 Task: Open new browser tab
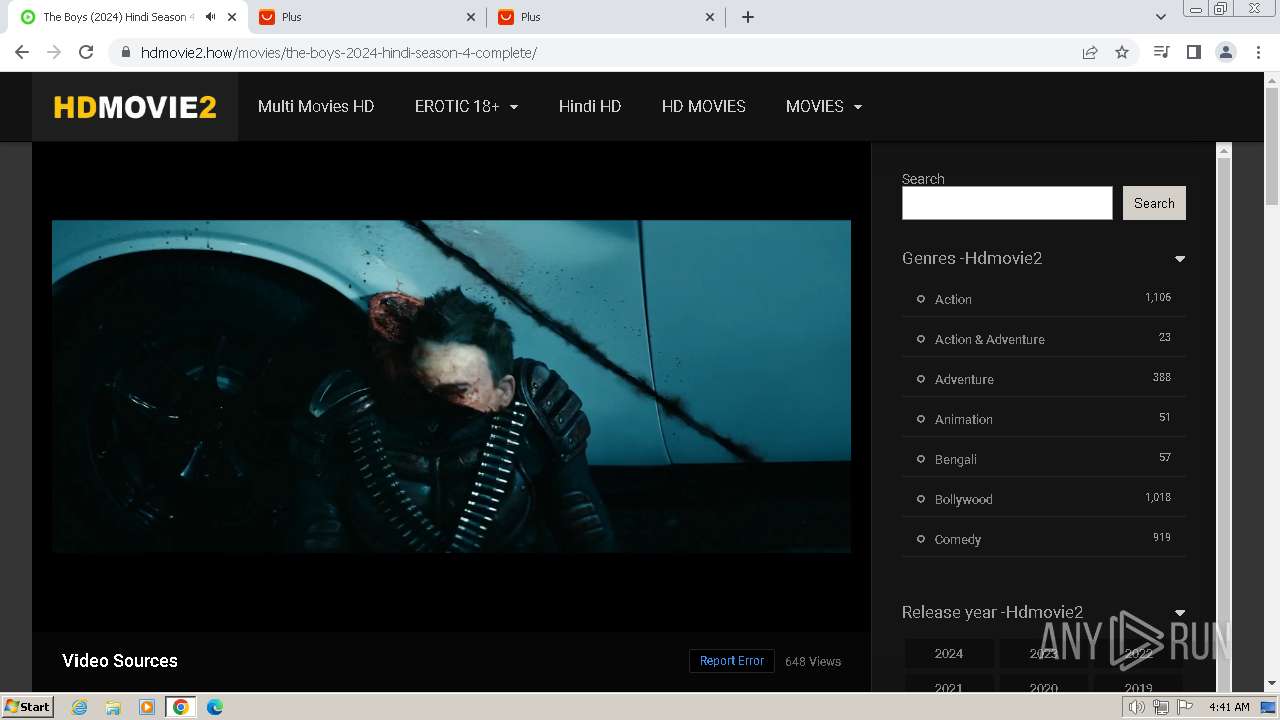tap(748, 17)
